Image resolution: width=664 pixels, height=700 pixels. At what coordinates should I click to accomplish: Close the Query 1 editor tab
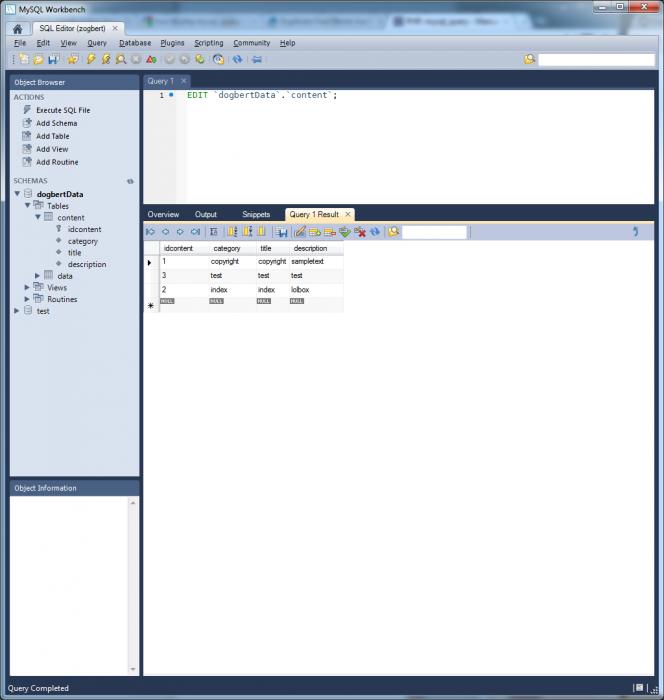(184, 81)
